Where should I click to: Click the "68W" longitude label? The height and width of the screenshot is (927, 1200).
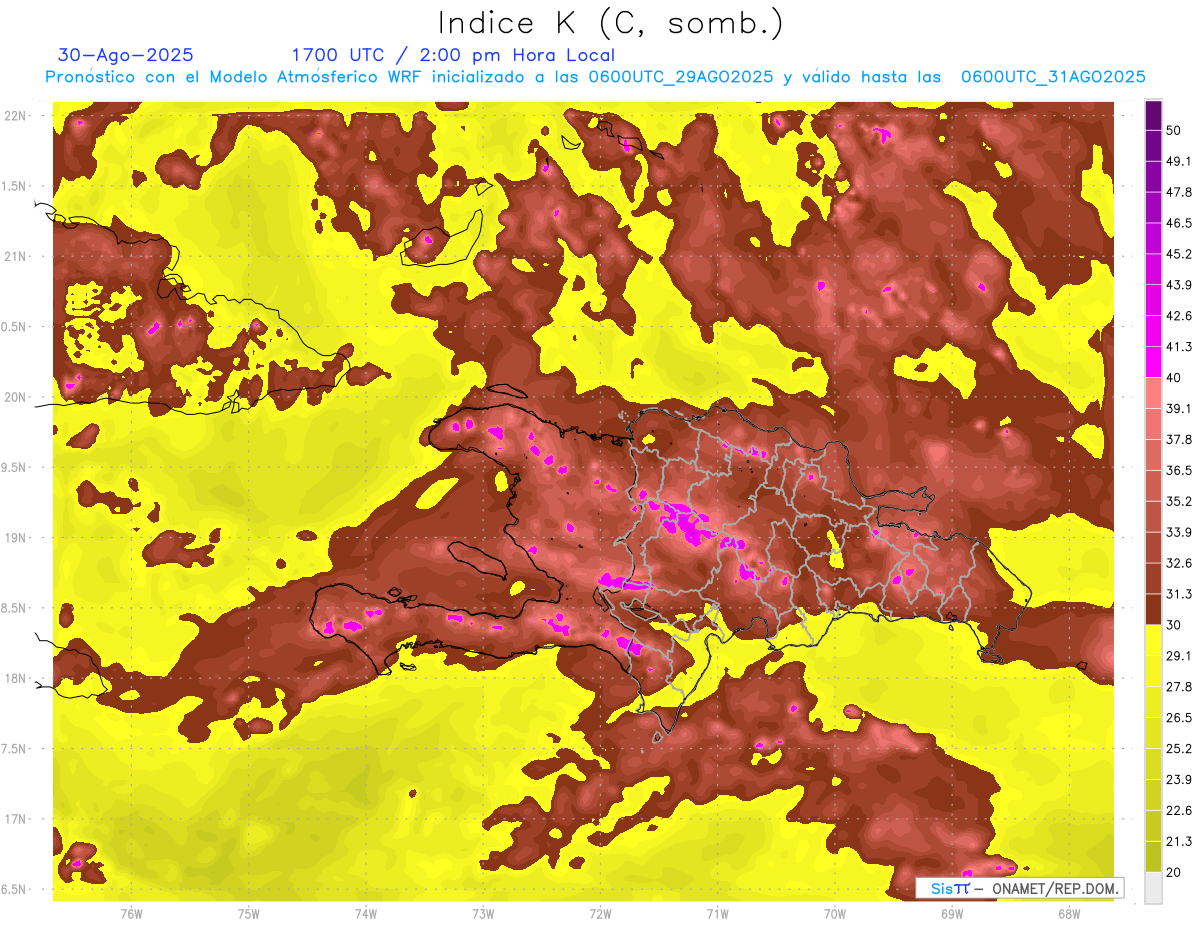pyautogui.click(x=1068, y=913)
